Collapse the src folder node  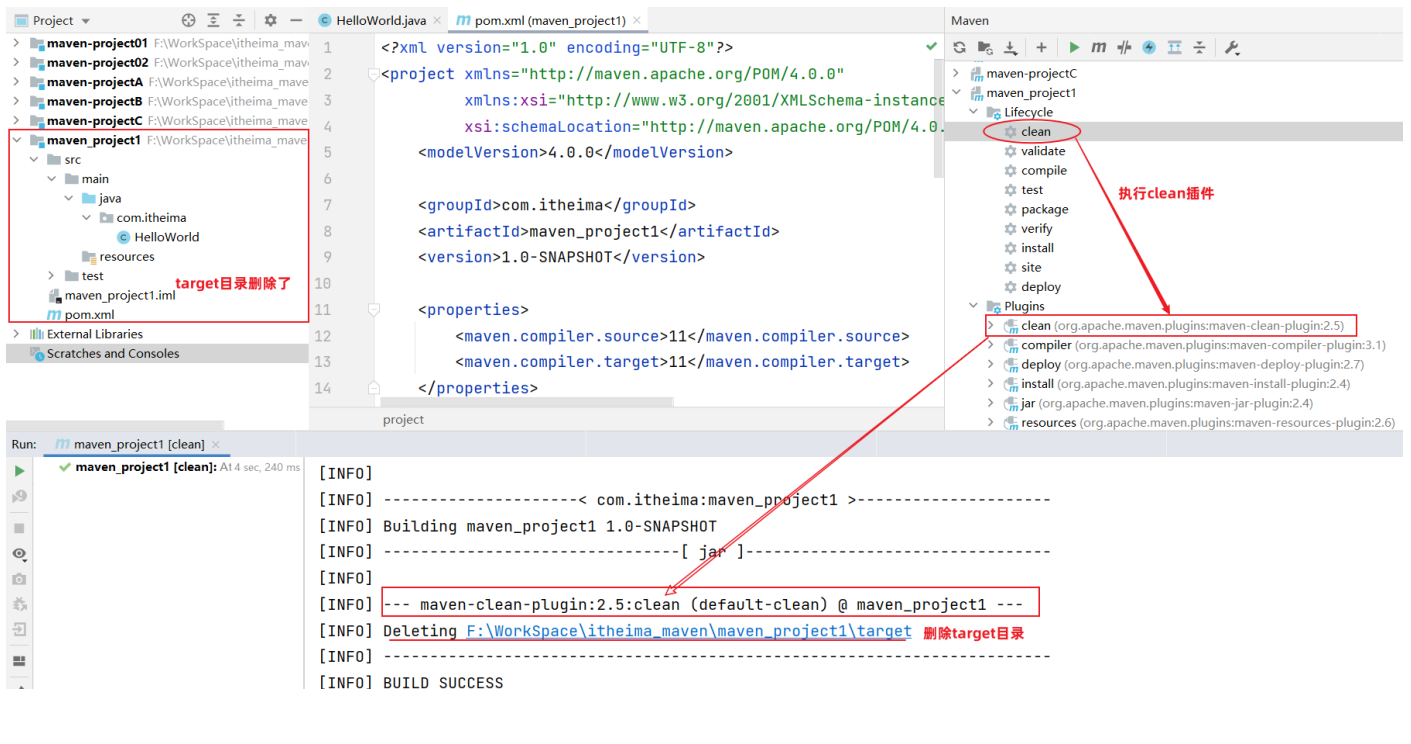(x=34, y=159)
